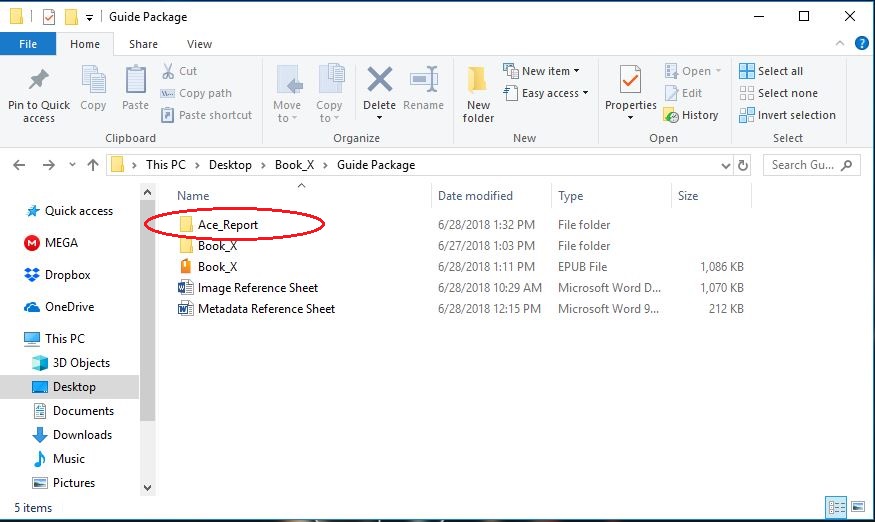The width and height of the screenshot is (875, 522).
Task: Switch to the Share tab
Action: click(x=143, y=44)
